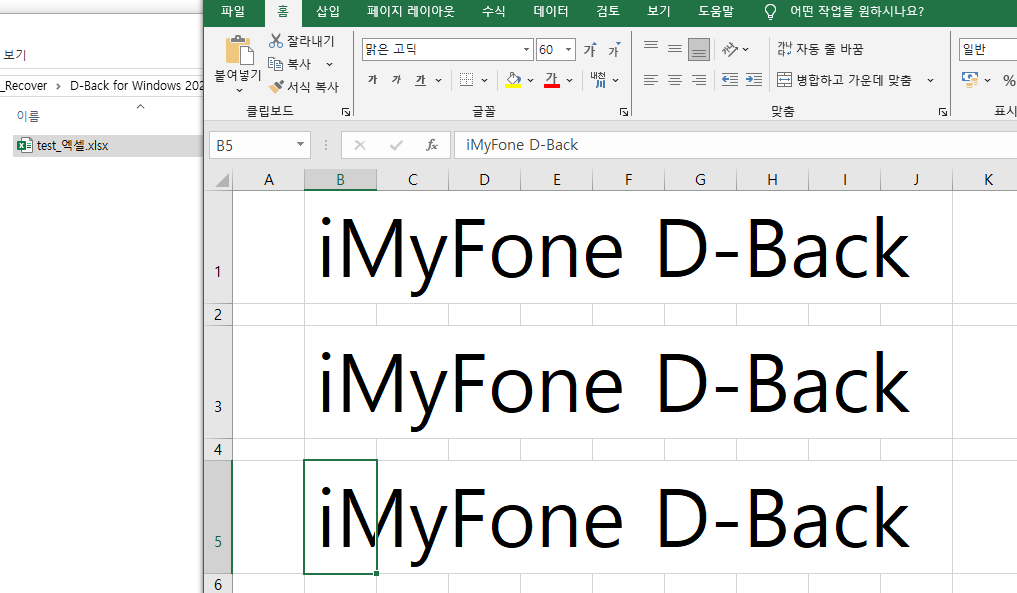Click the Copy (복사) button

pos(291,64)
